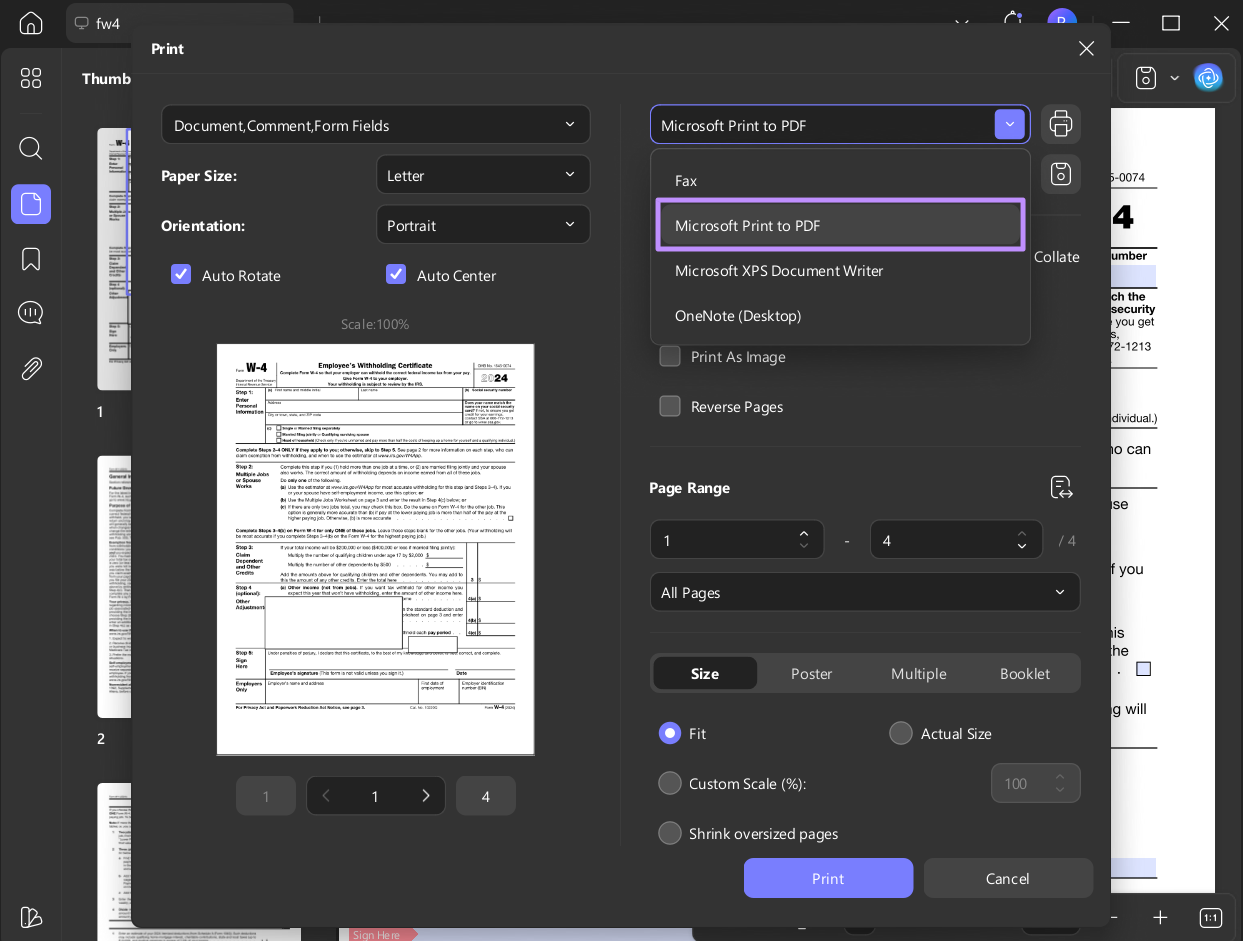The height and width of the screenshot is (941, 1243).
Task: Open the Search panel in the left sidebar
Action: 30,148
